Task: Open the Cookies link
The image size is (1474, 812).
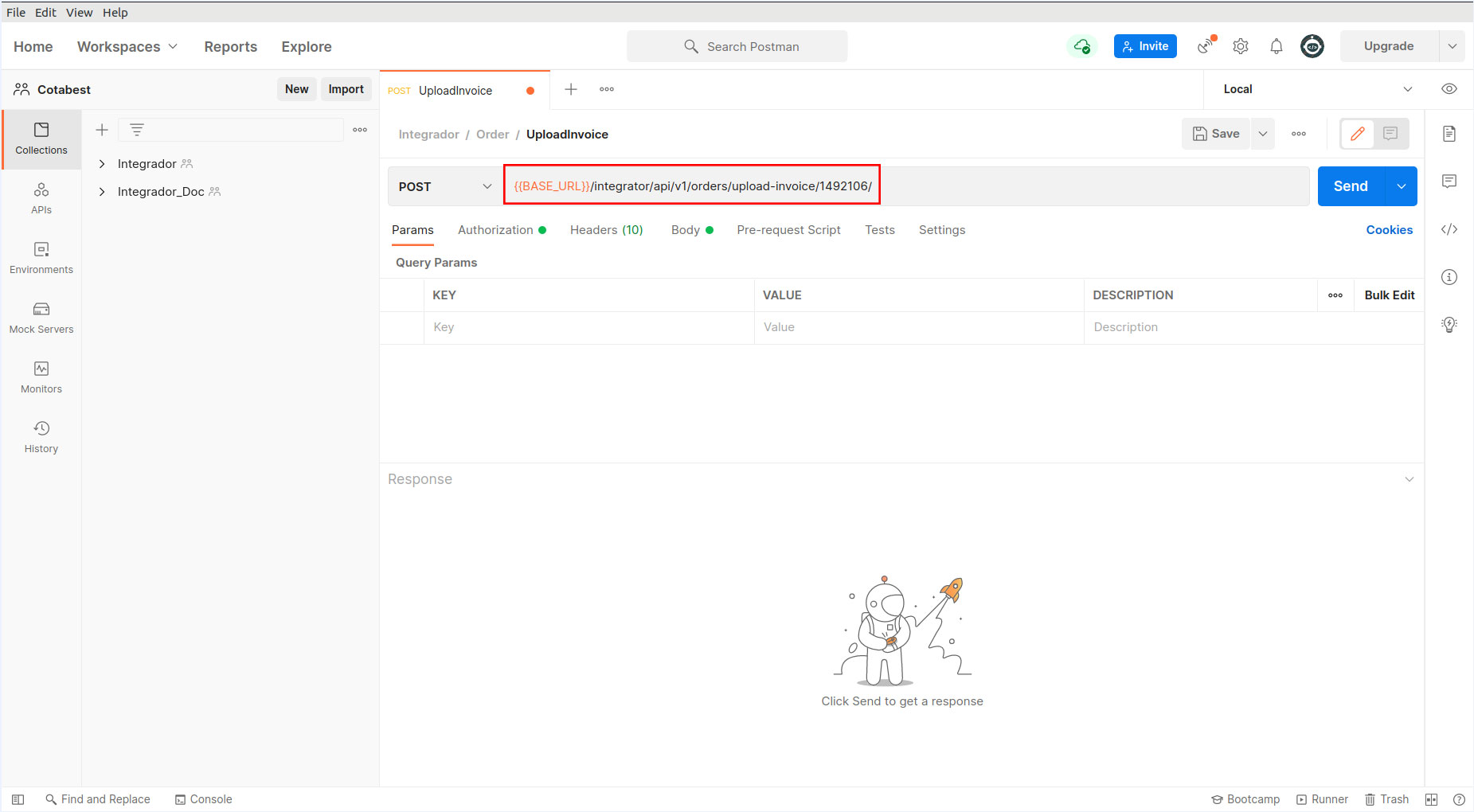Action: pyautogui.click(x=1389, y=230)
